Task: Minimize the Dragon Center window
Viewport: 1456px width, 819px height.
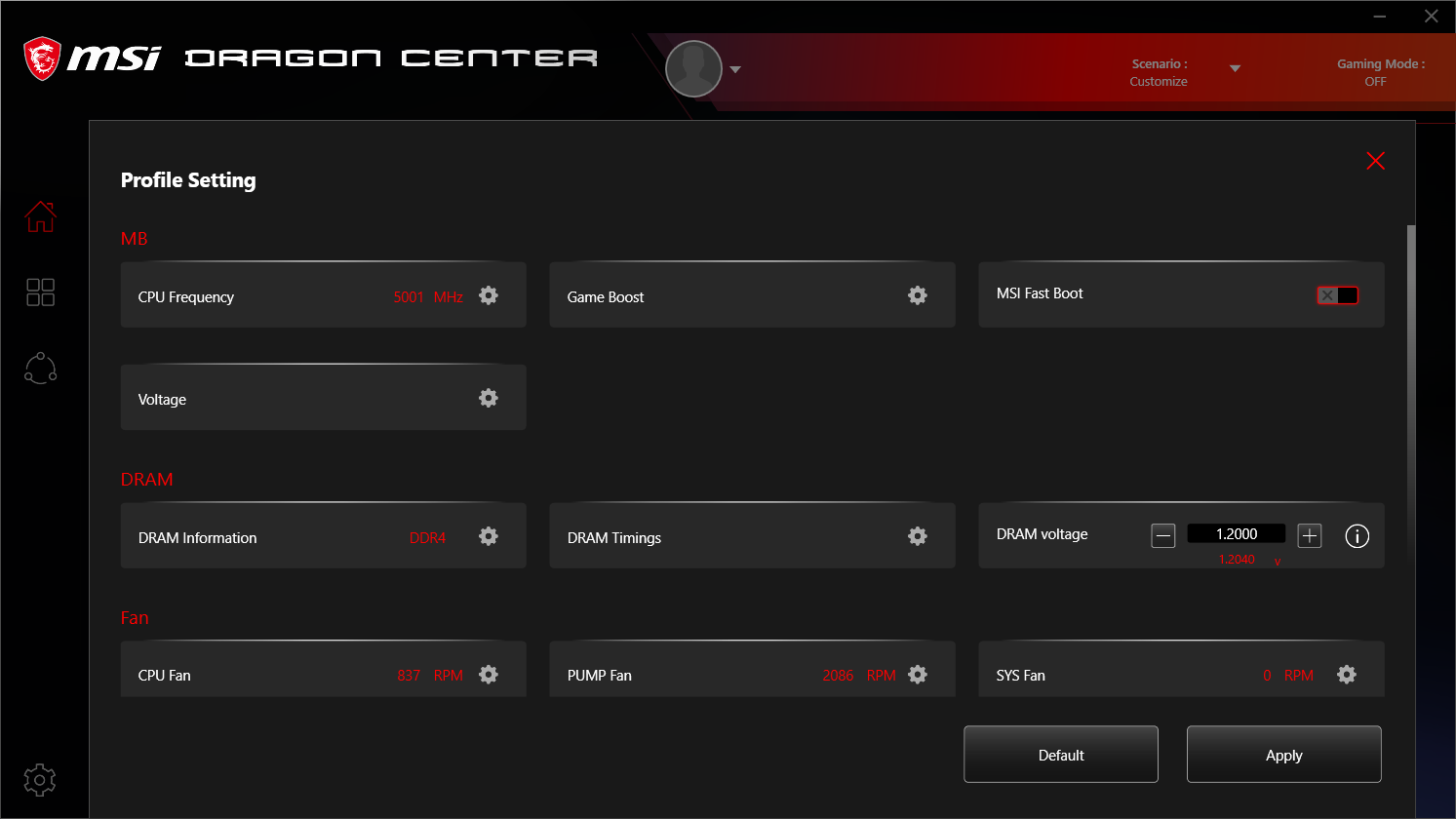Action: (x=1380, y=17)
